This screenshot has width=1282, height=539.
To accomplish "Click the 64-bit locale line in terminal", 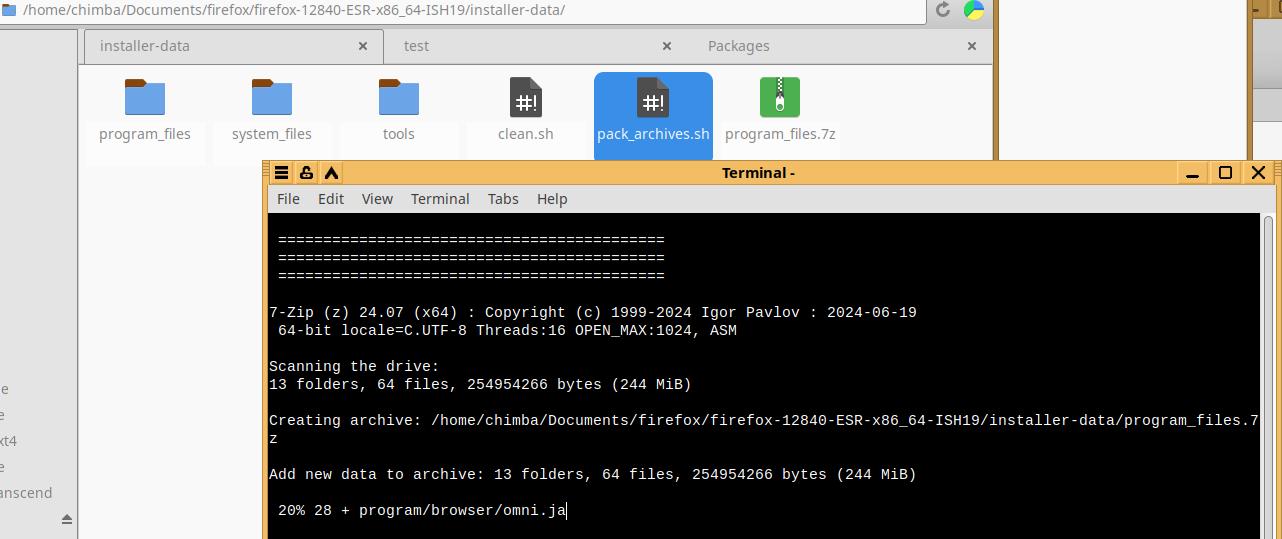I will coord(507,330).
